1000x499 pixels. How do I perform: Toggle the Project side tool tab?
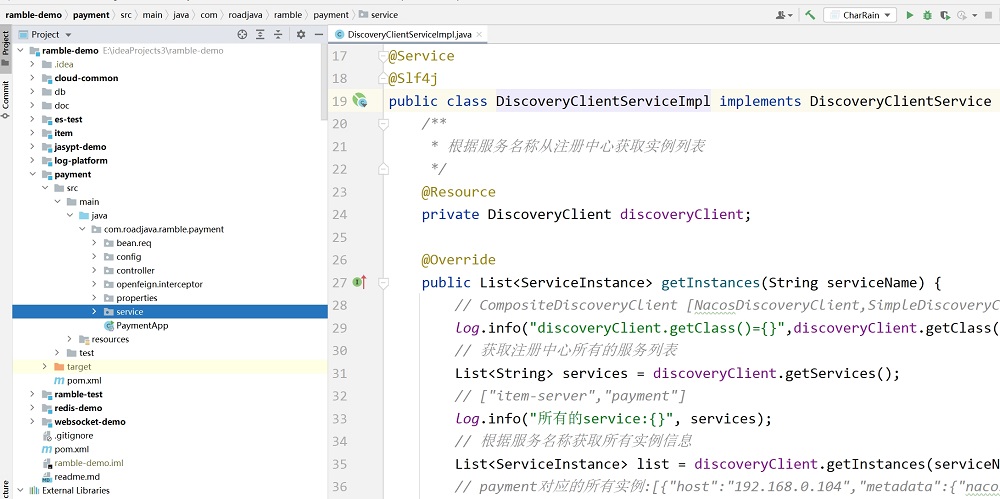(6, 47)
